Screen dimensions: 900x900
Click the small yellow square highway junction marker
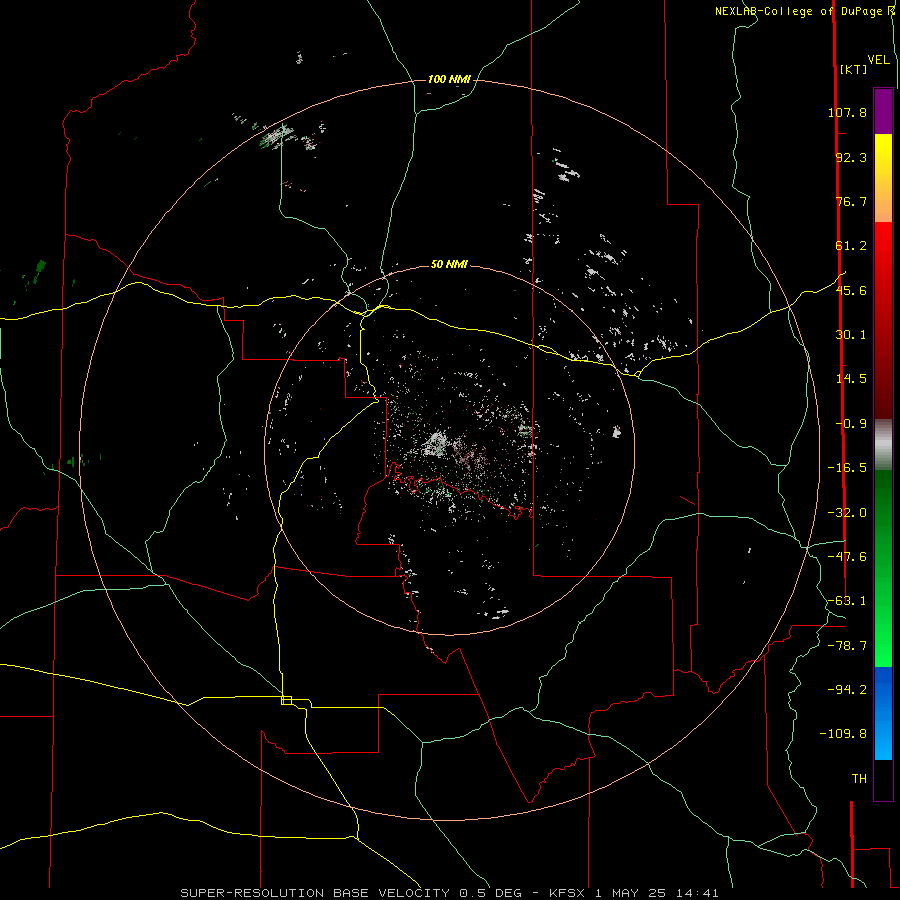(x=286, y=700)
